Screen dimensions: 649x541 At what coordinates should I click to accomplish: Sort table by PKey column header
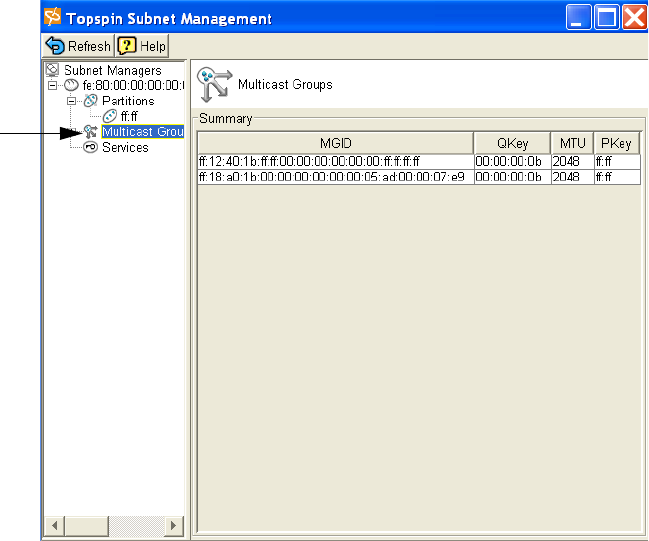616,143
